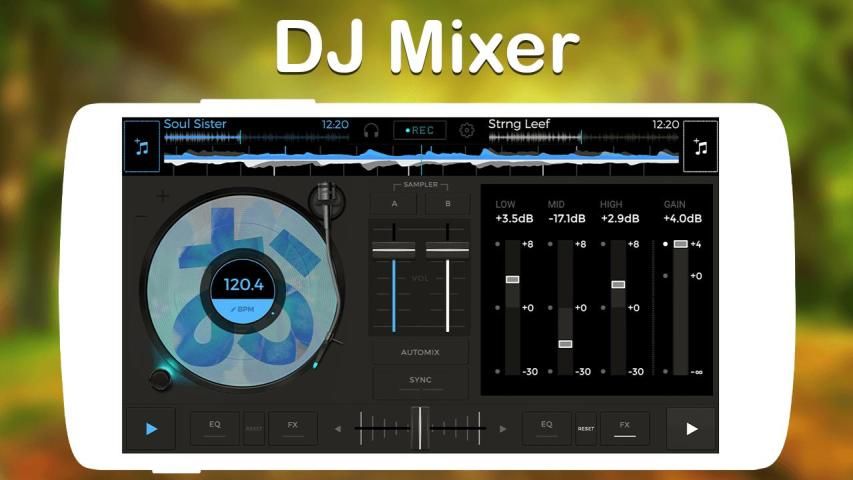Click the MID equalizer slider handle

[x=565, y=343]
